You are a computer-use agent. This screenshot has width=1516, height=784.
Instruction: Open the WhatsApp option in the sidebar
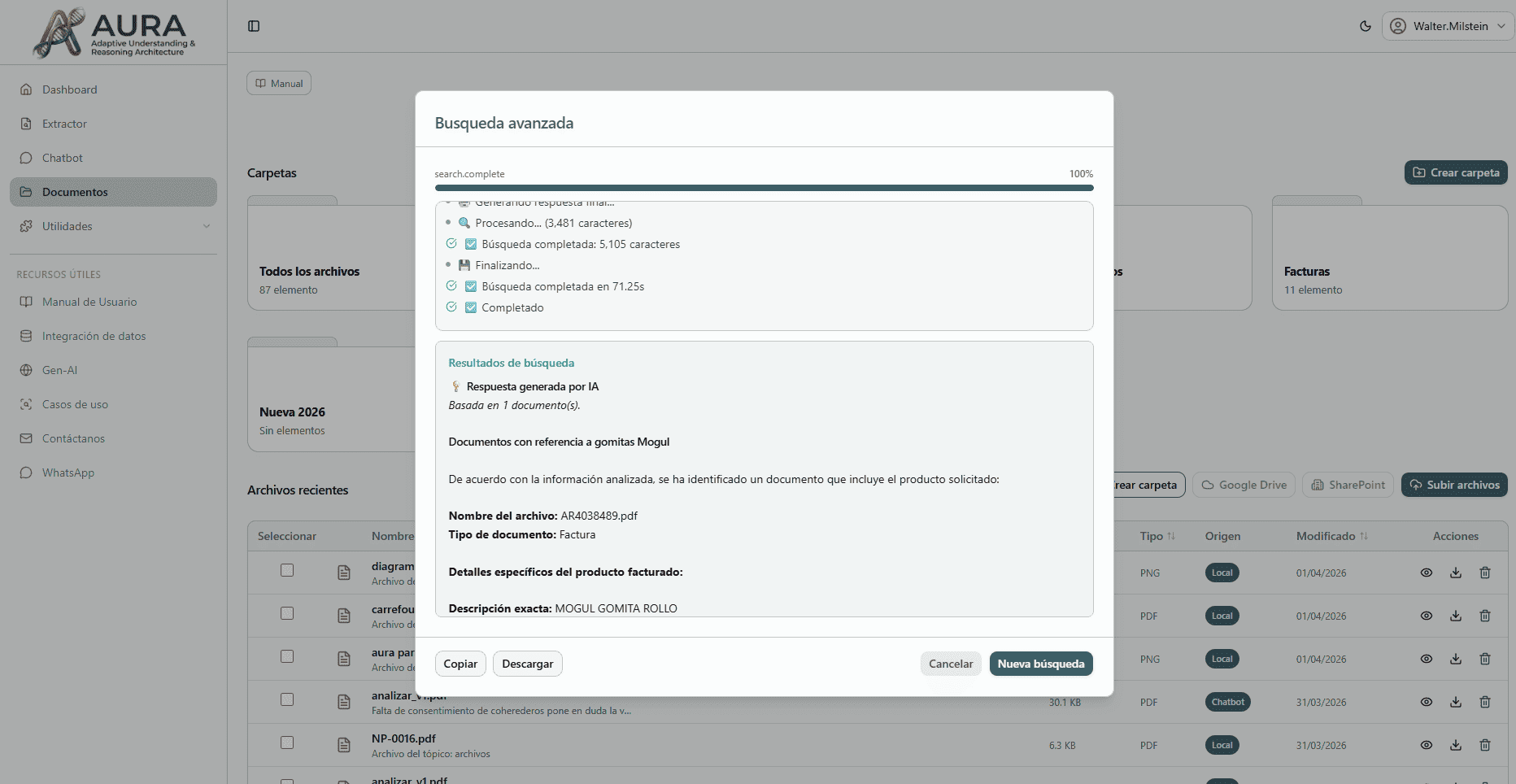pos(68,473)
